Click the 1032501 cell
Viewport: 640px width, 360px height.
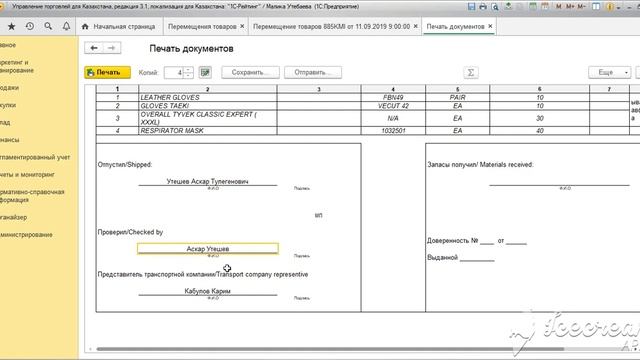[x=393, y=131]
